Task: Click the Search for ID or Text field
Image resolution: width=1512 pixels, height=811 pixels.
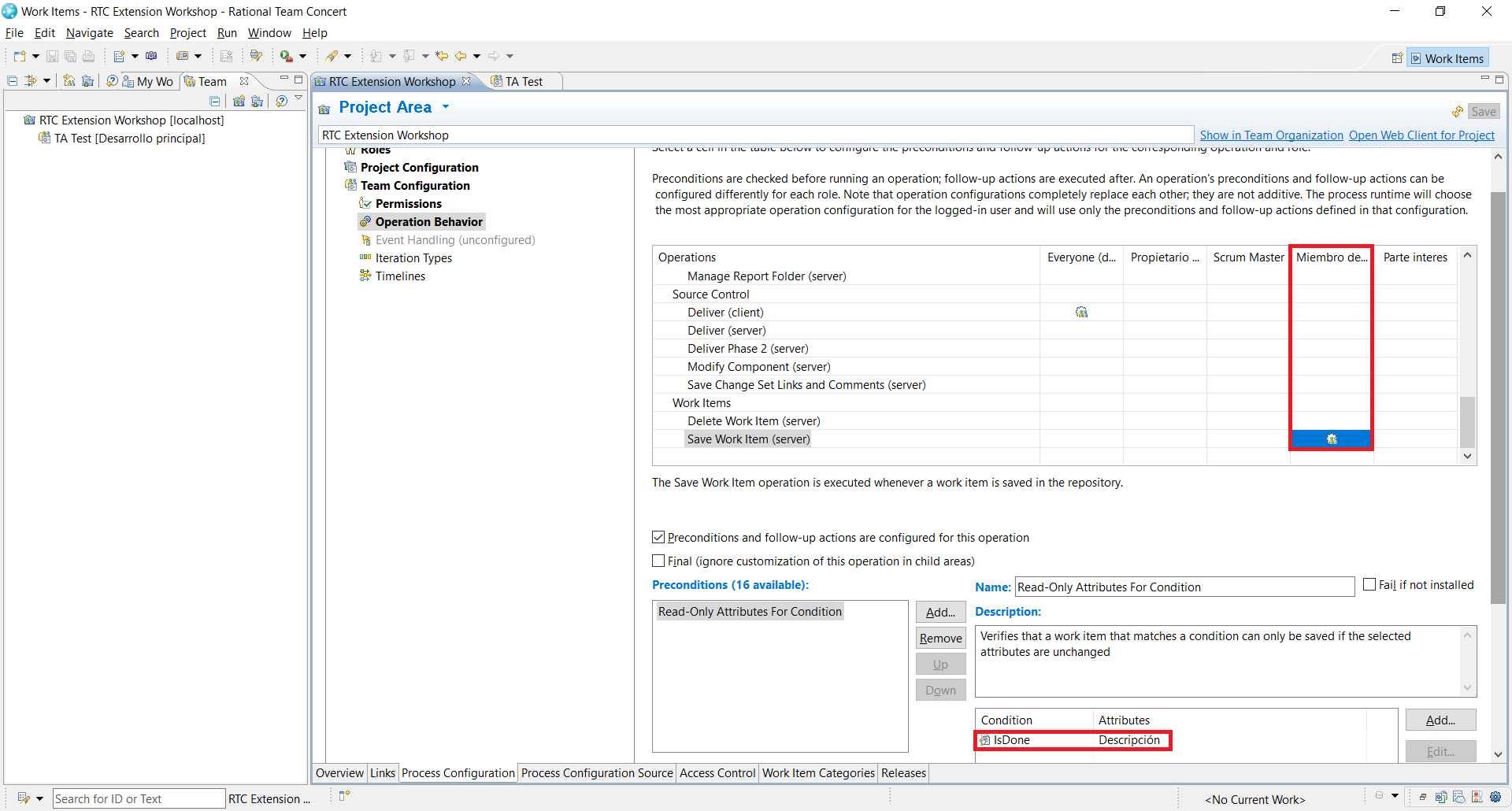Action: [139, 798]
